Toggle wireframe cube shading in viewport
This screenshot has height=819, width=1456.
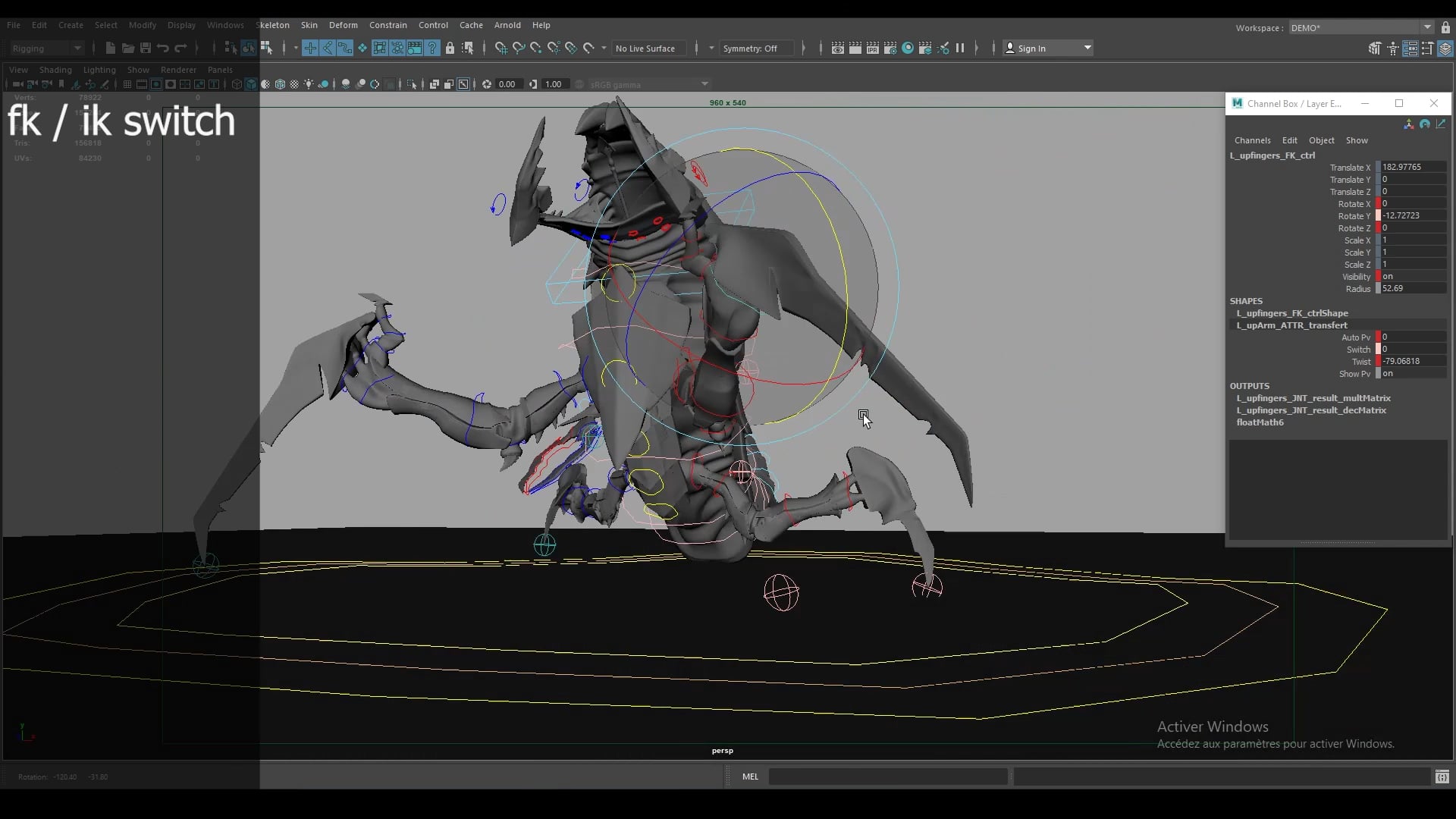click(x=237, y=84)
